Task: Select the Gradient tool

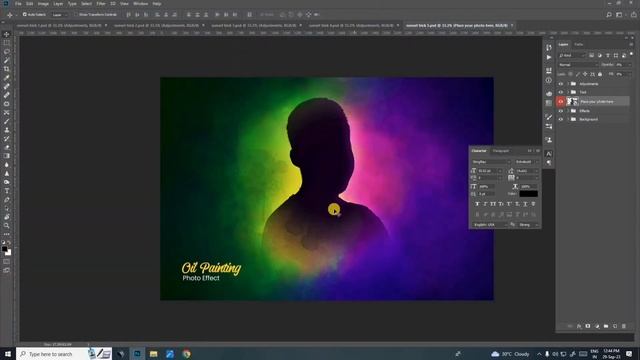Action: [7, 156]
